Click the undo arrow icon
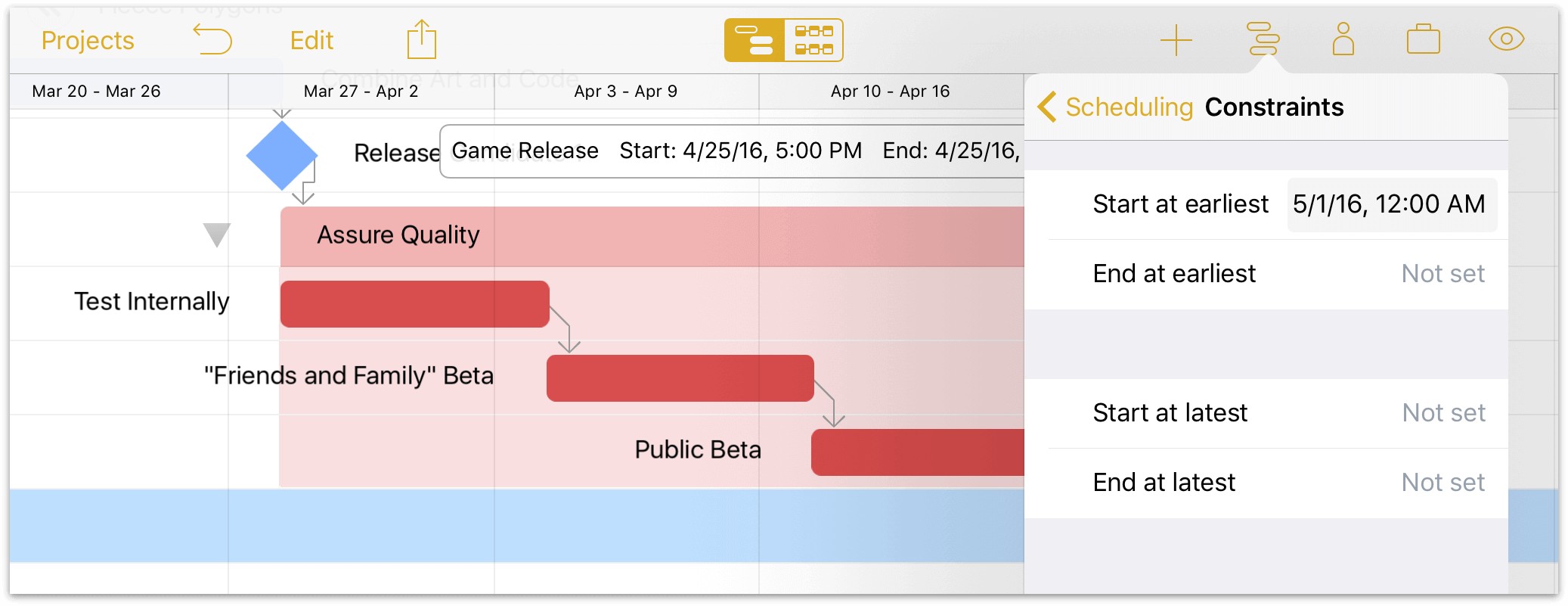This screenshot has height=606, width=1568. [212, 39]
